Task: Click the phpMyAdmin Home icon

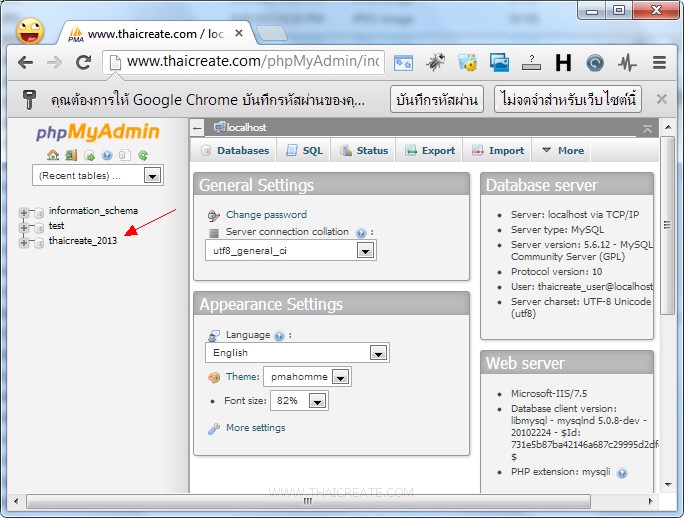Action: pyautogui.click(x=53, y=155)
